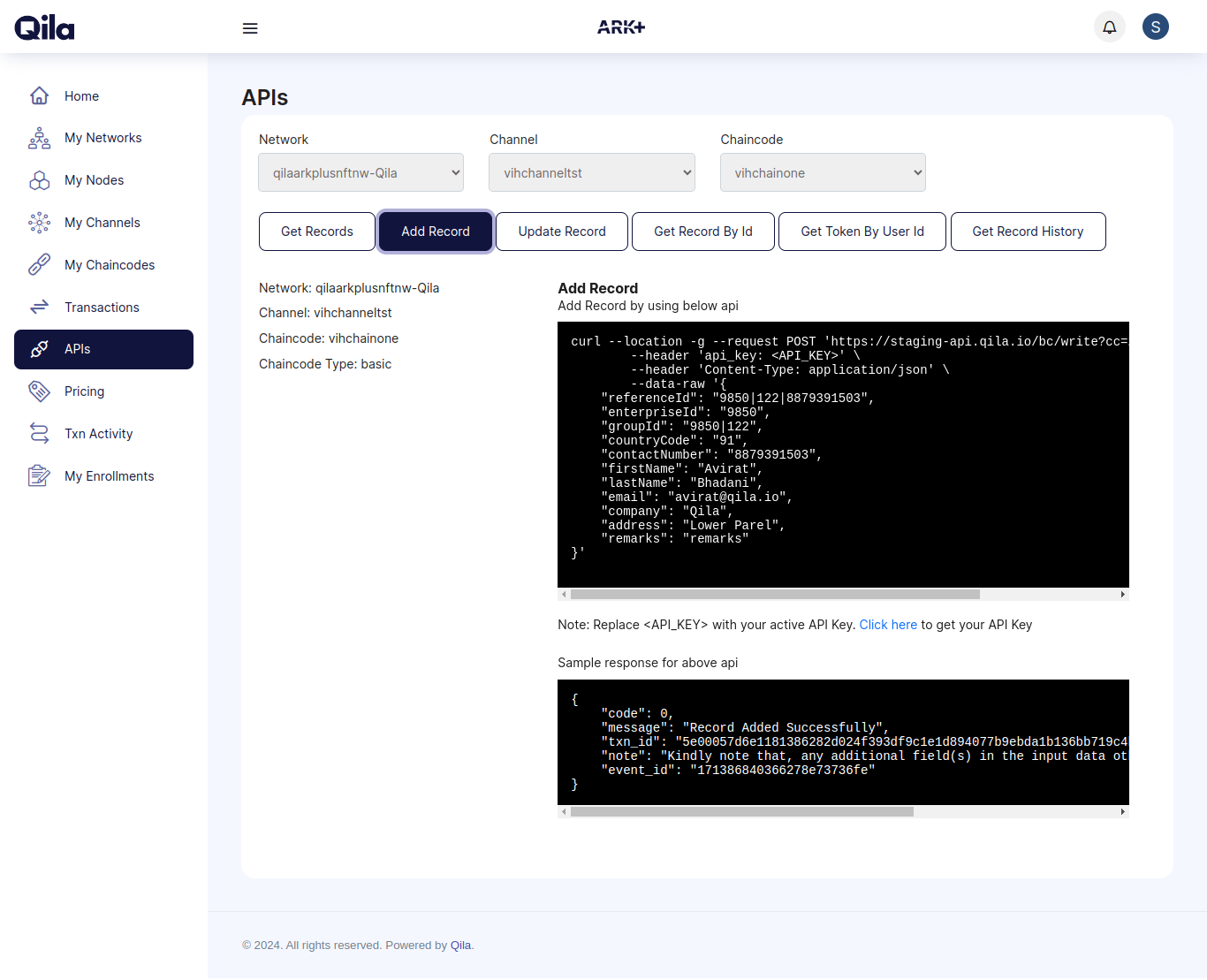Click the 'Add Record' section heading

[x=598, y=288]
